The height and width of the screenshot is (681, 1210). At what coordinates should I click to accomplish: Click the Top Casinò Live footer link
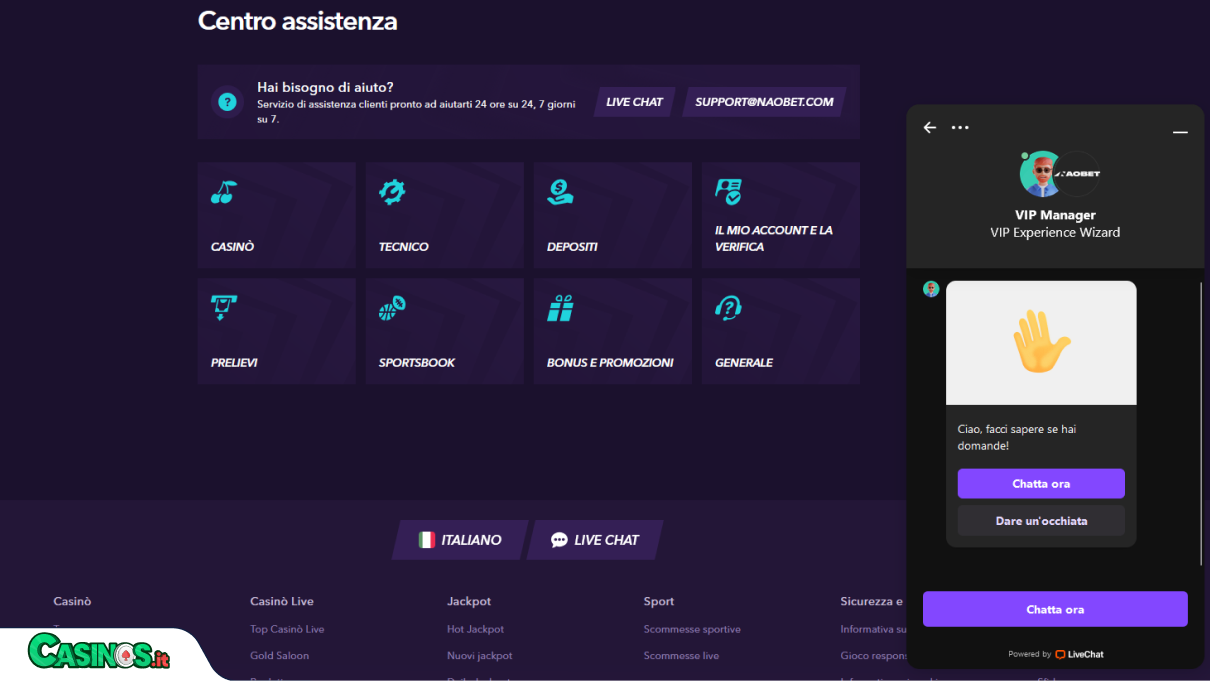(x=287, y=630)
